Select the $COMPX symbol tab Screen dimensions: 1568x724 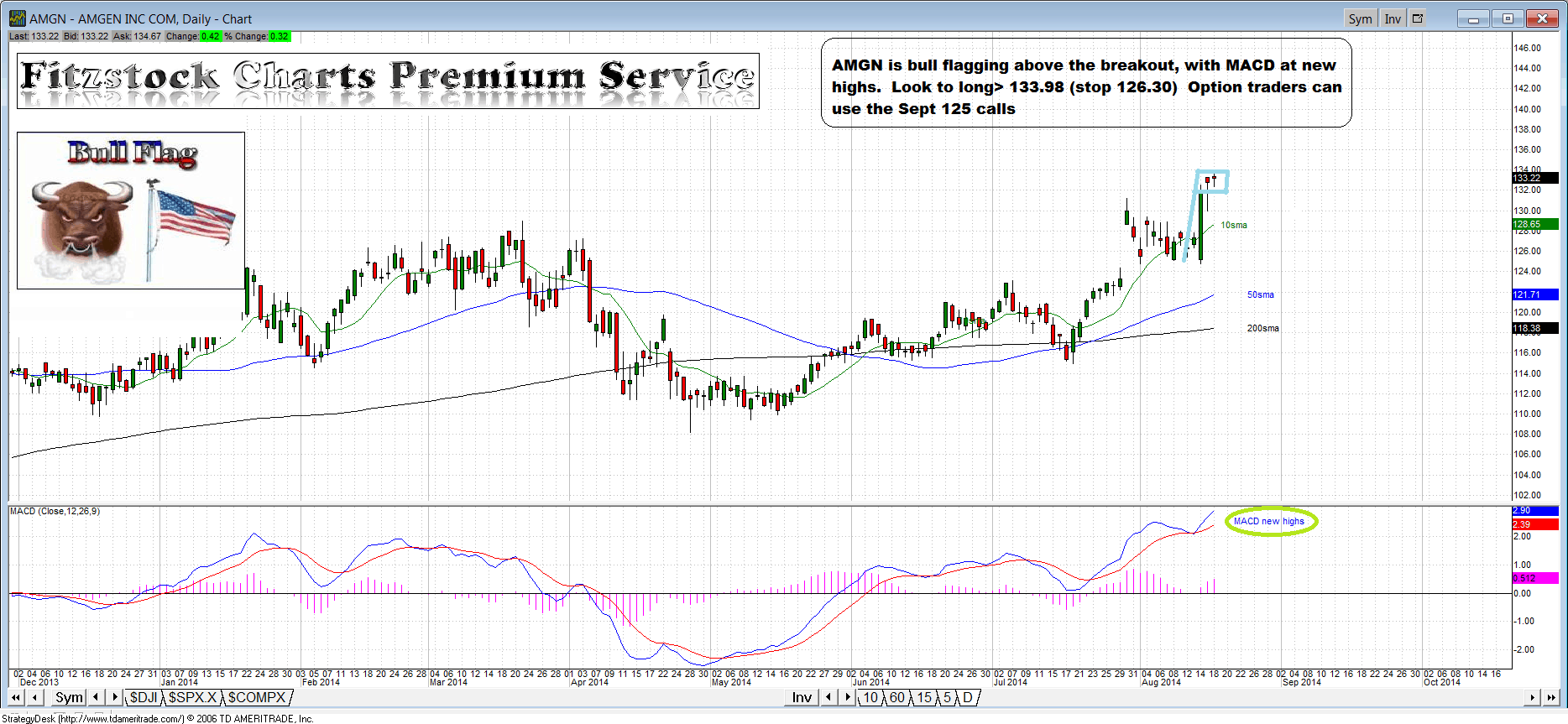[x=257, y=697]
